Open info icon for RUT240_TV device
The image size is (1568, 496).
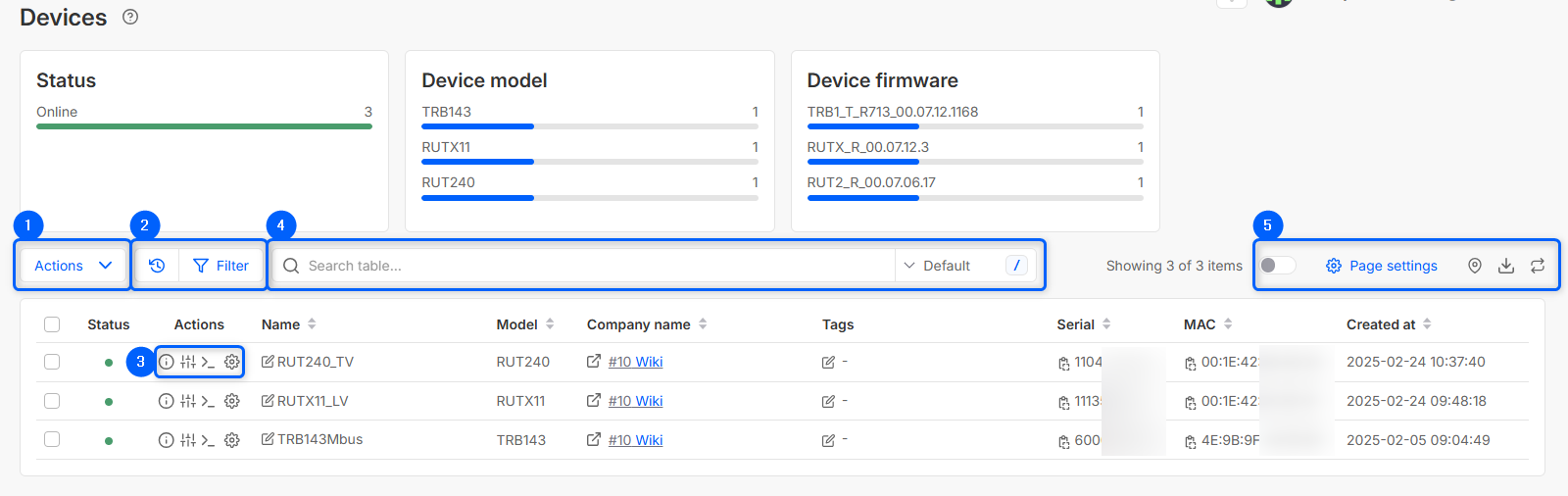[x=167, y=362]
